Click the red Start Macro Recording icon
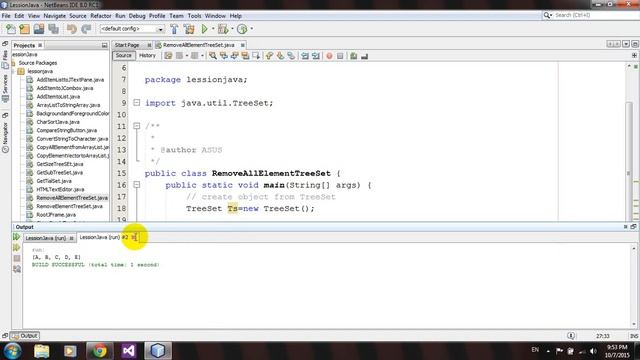640x360 pixels. (x=329, y=56)
